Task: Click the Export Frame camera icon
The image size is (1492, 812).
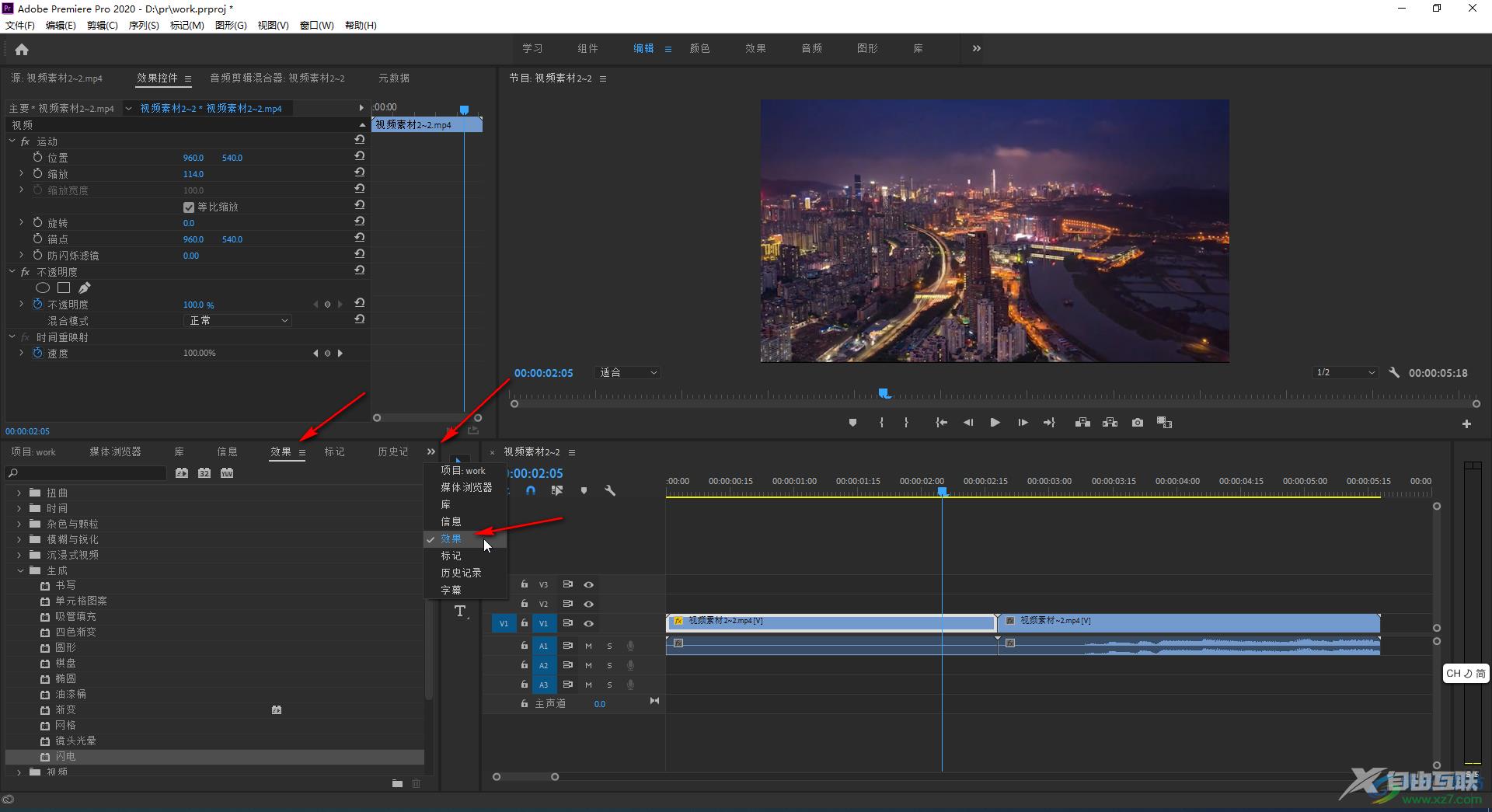Action: coord(1138,423)
